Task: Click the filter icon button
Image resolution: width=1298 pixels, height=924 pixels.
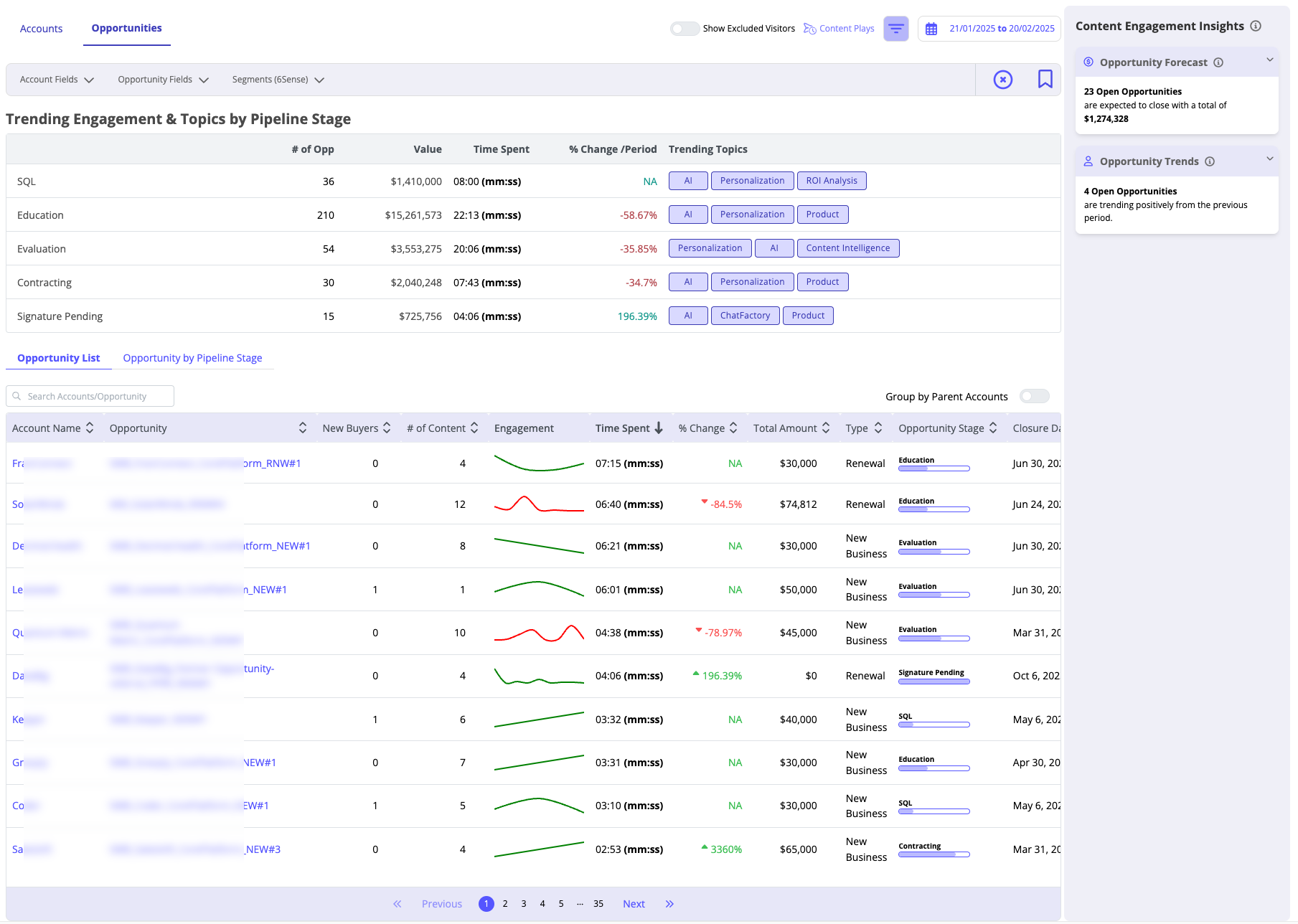Action: 895,29
